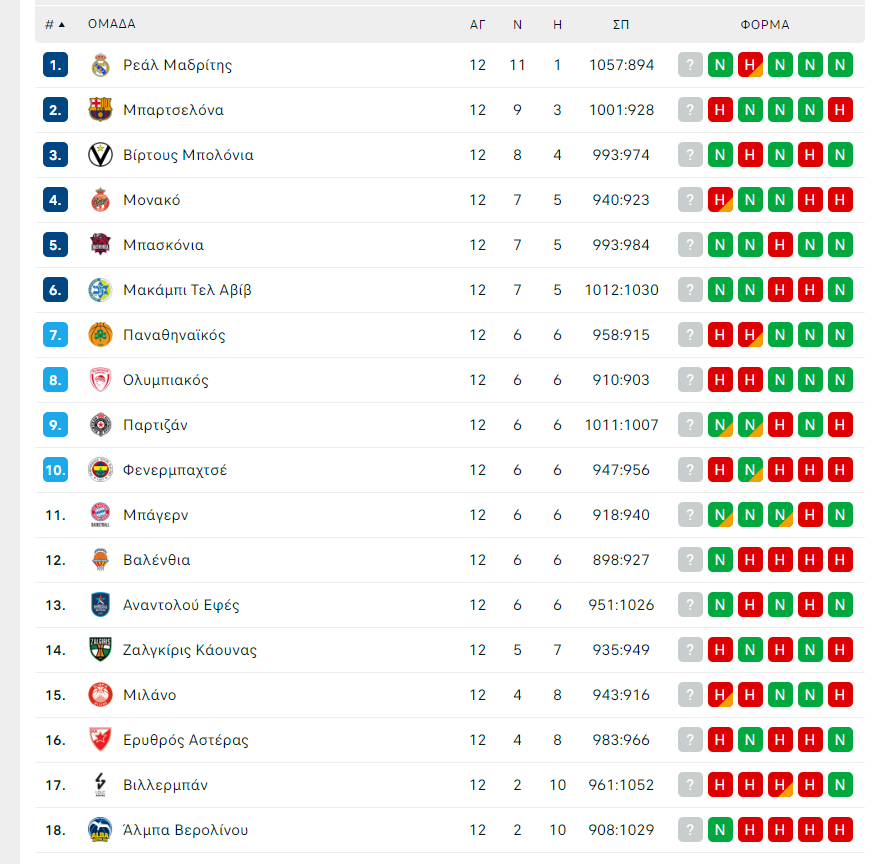Click the first red H form badge for Barcelona
This screenshot has width=880, height=864.
coord(720,110)
